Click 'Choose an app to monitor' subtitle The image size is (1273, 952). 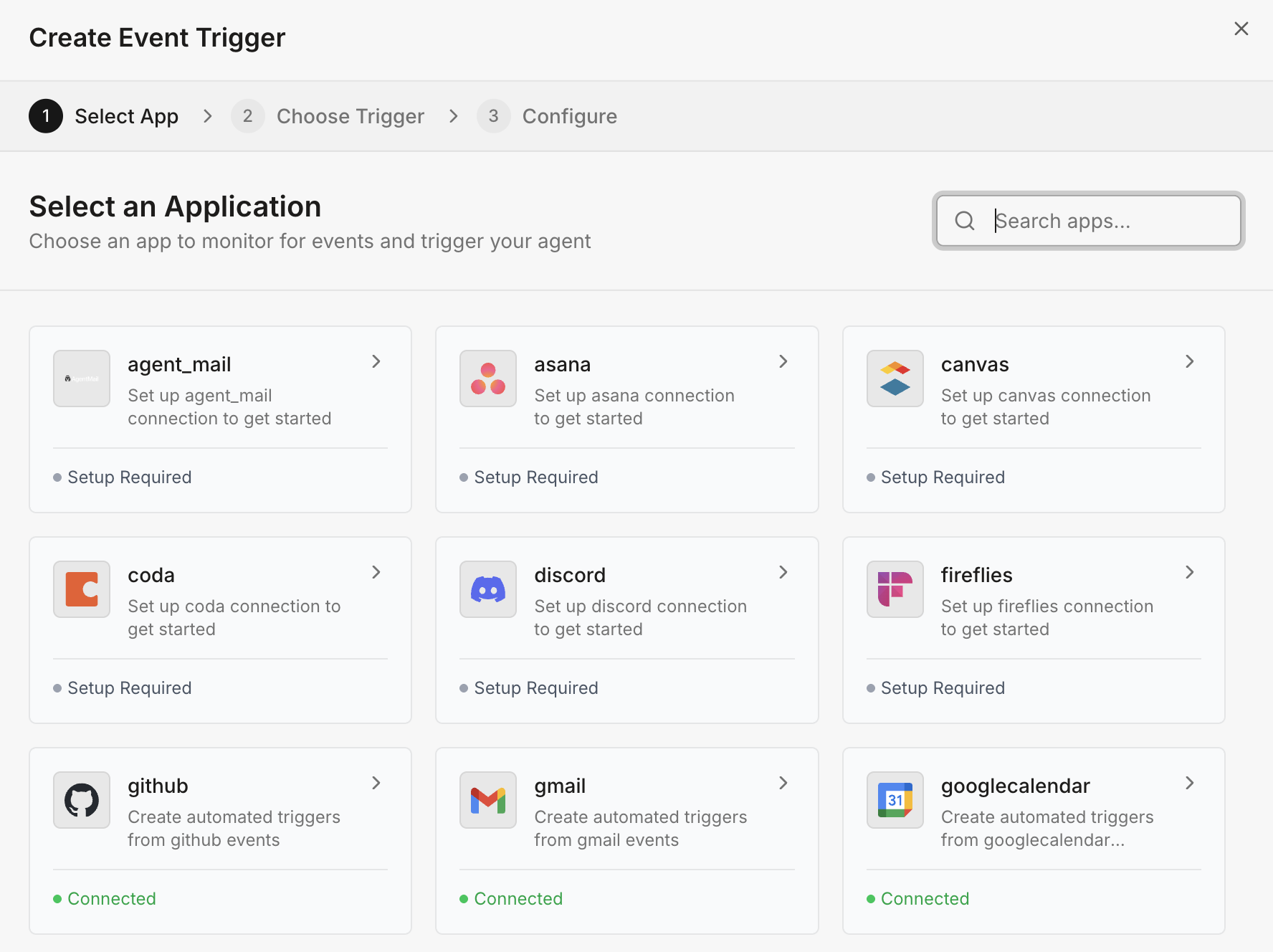point(310,242)
